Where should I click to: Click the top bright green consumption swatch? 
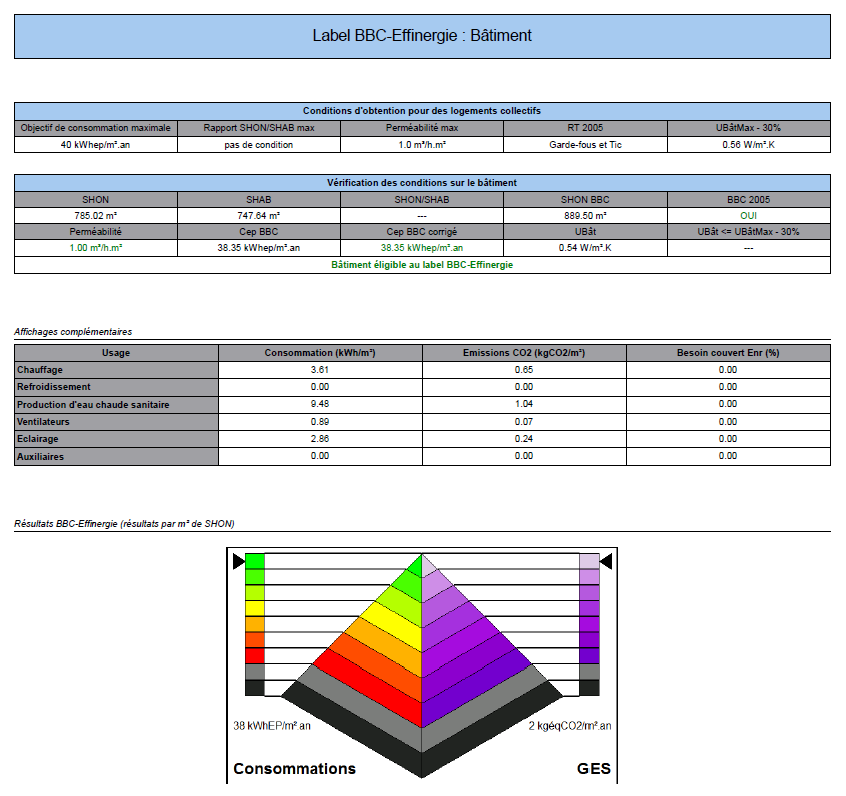click(x=255, y=561)
